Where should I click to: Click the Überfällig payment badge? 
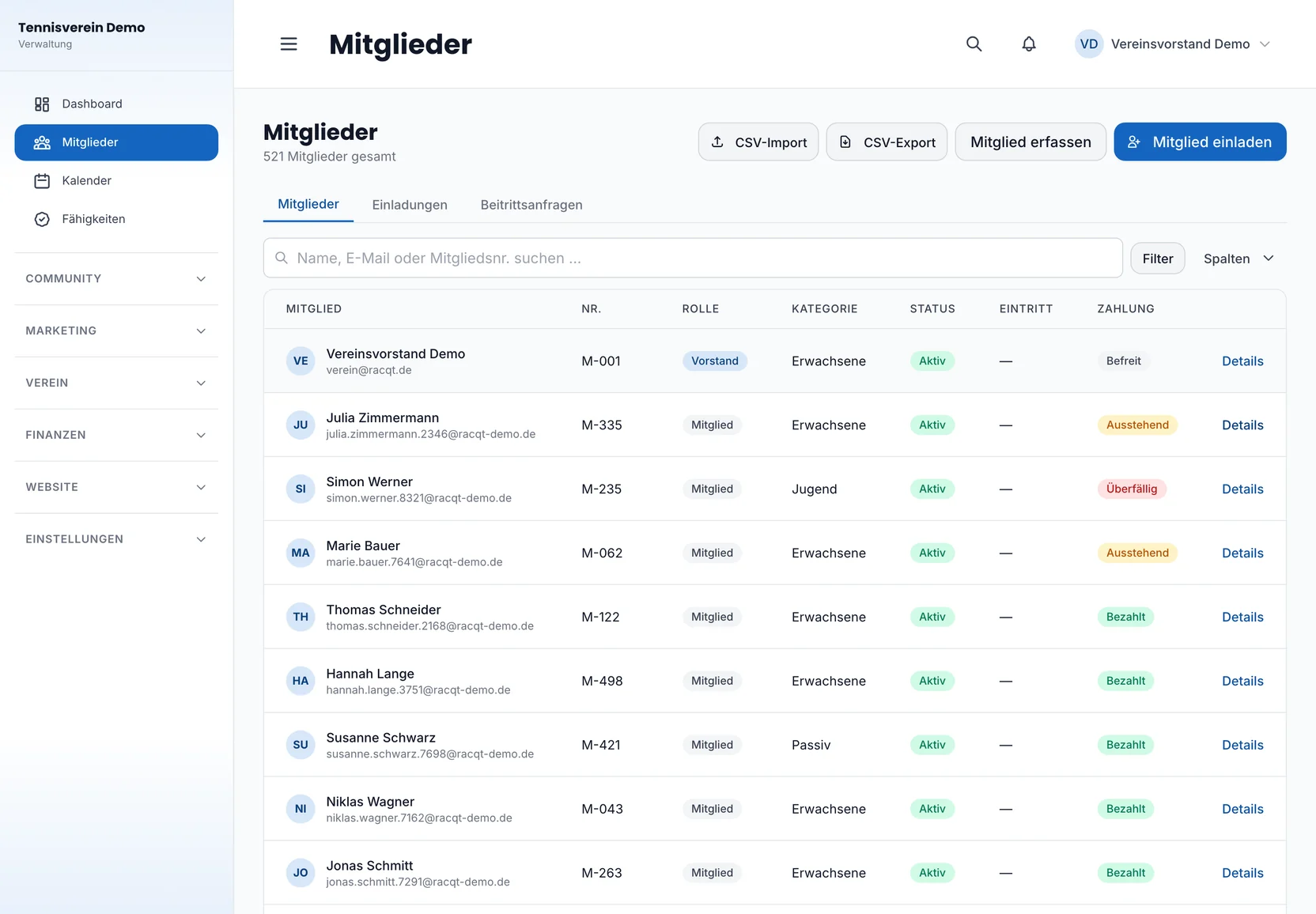[1132, 489]
